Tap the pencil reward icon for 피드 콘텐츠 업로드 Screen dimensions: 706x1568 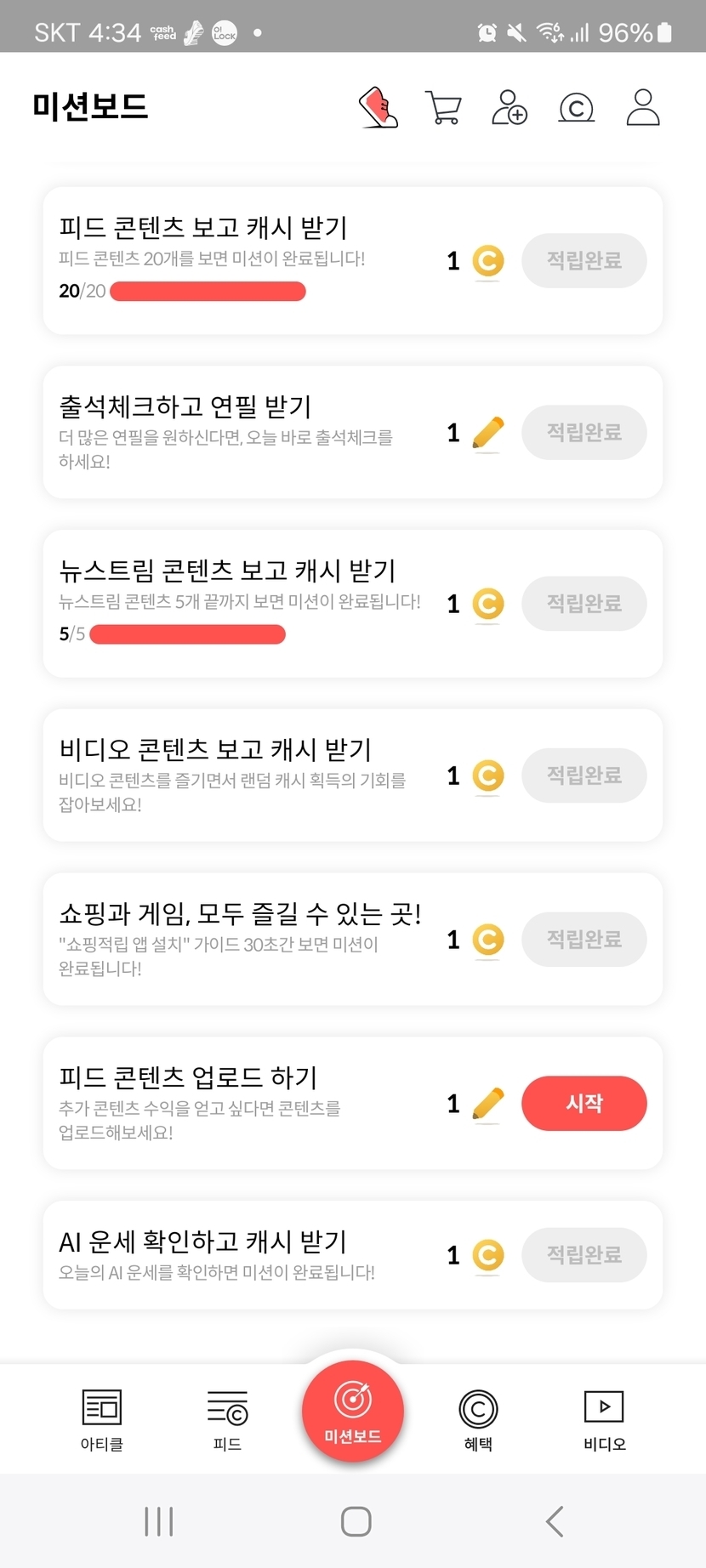point(487,1104)
